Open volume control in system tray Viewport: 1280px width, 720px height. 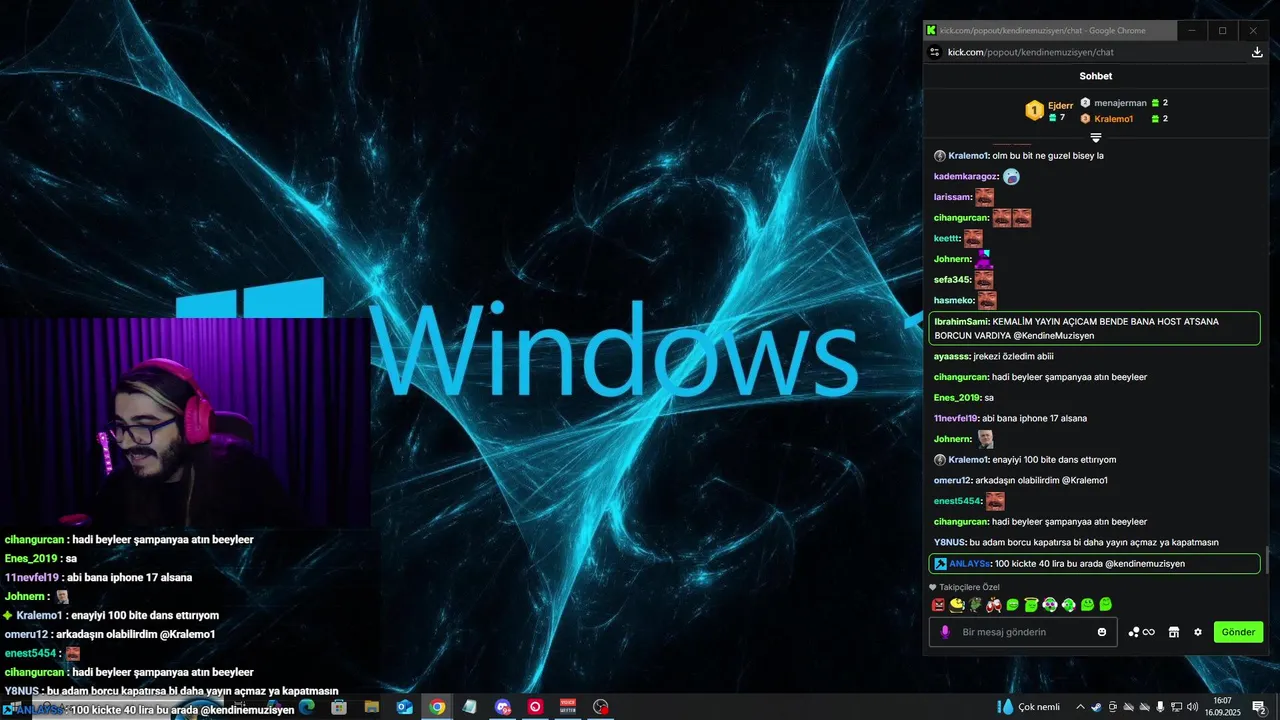coord(1192,707)
